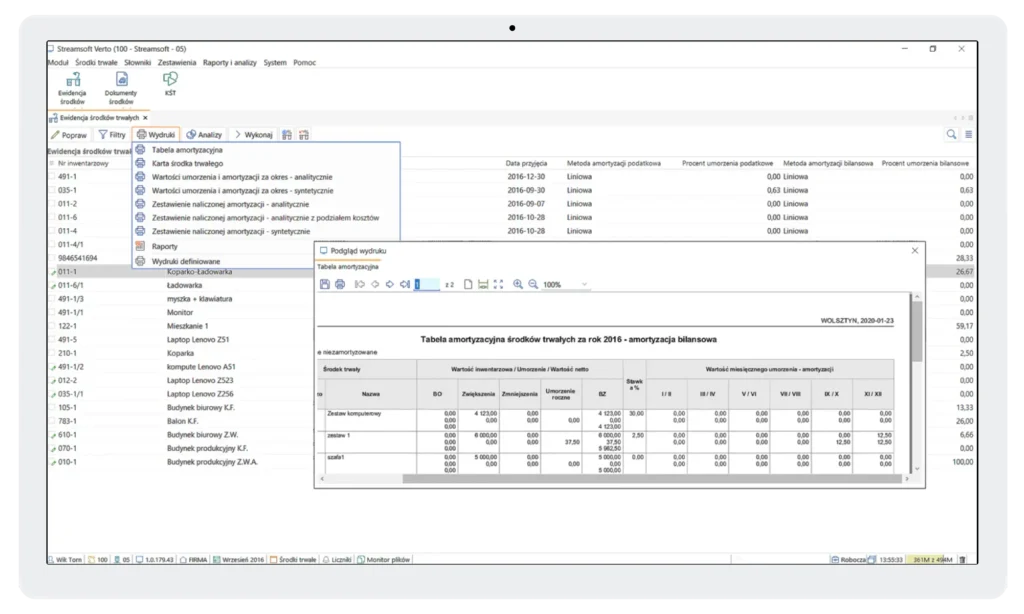Image resolution: width=1024 pixels, height=614 pixels.
Task: Switch print preview to full screen view
Action: (498, 285)
